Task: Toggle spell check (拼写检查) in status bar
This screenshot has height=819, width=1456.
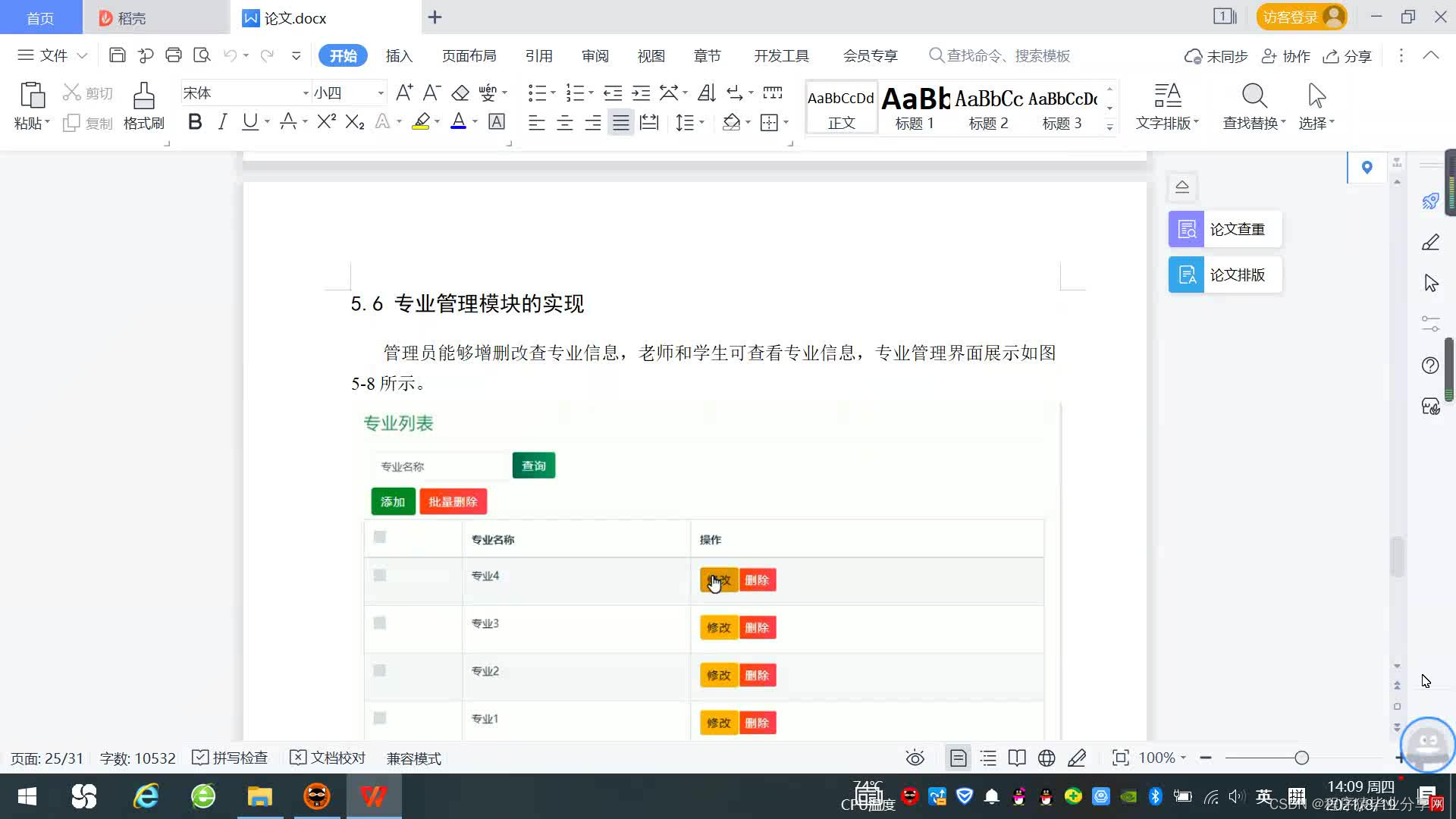Action: (x=231, y=758)
